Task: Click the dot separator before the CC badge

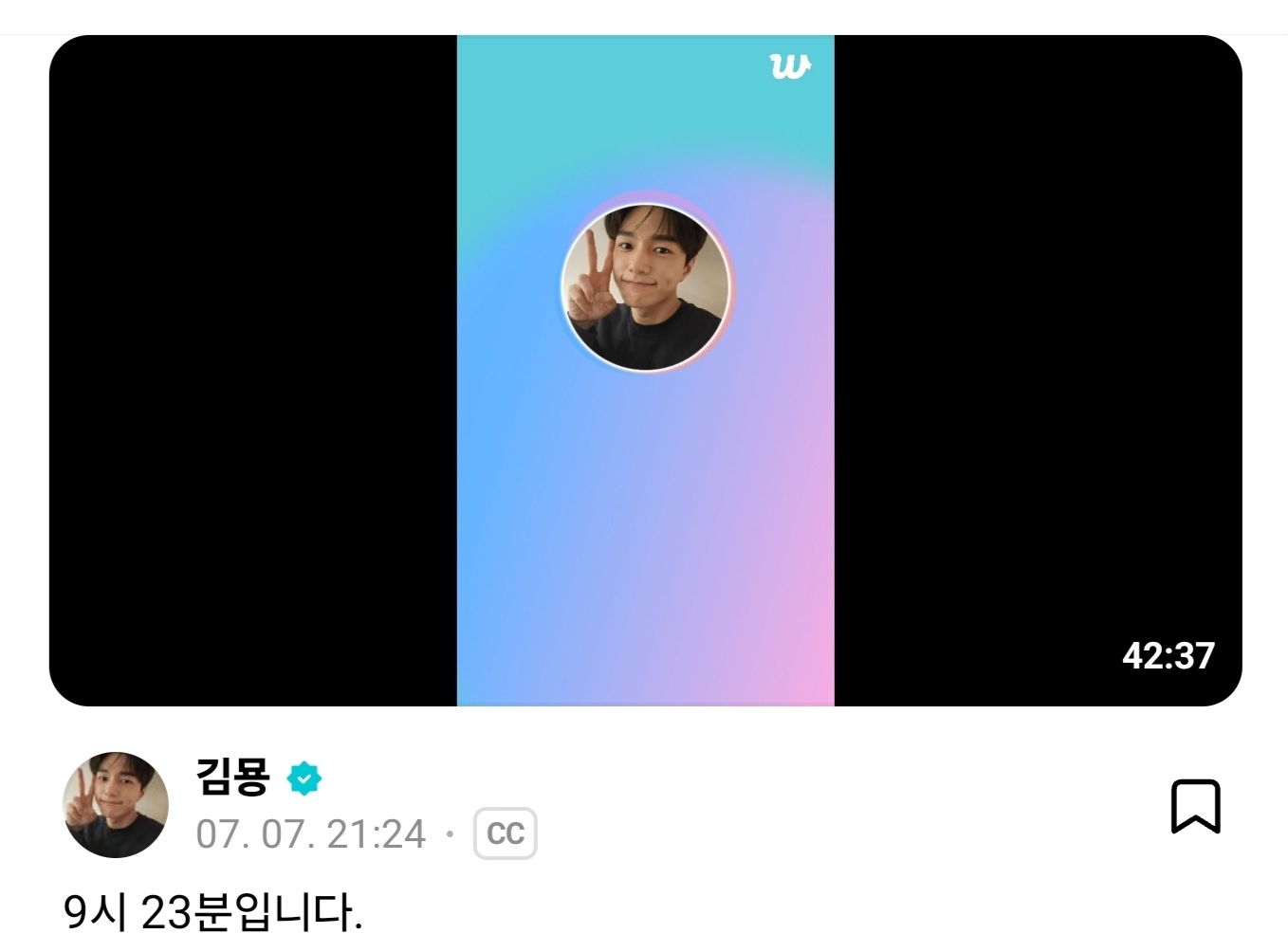Action: [x=451, y=835]
